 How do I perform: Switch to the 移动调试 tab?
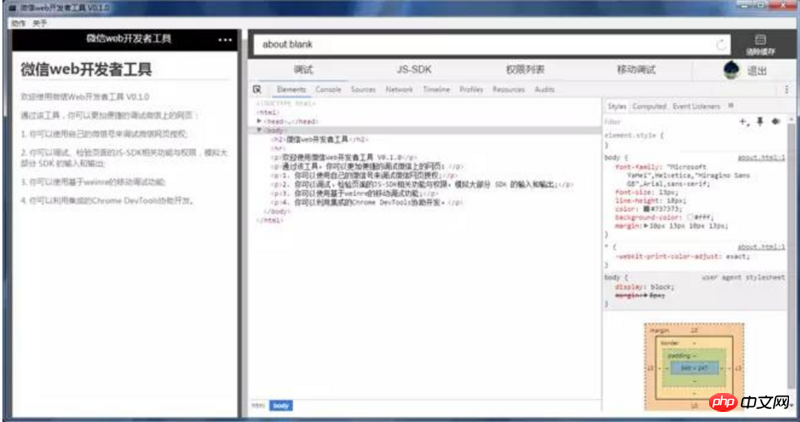tap(636, 70)
